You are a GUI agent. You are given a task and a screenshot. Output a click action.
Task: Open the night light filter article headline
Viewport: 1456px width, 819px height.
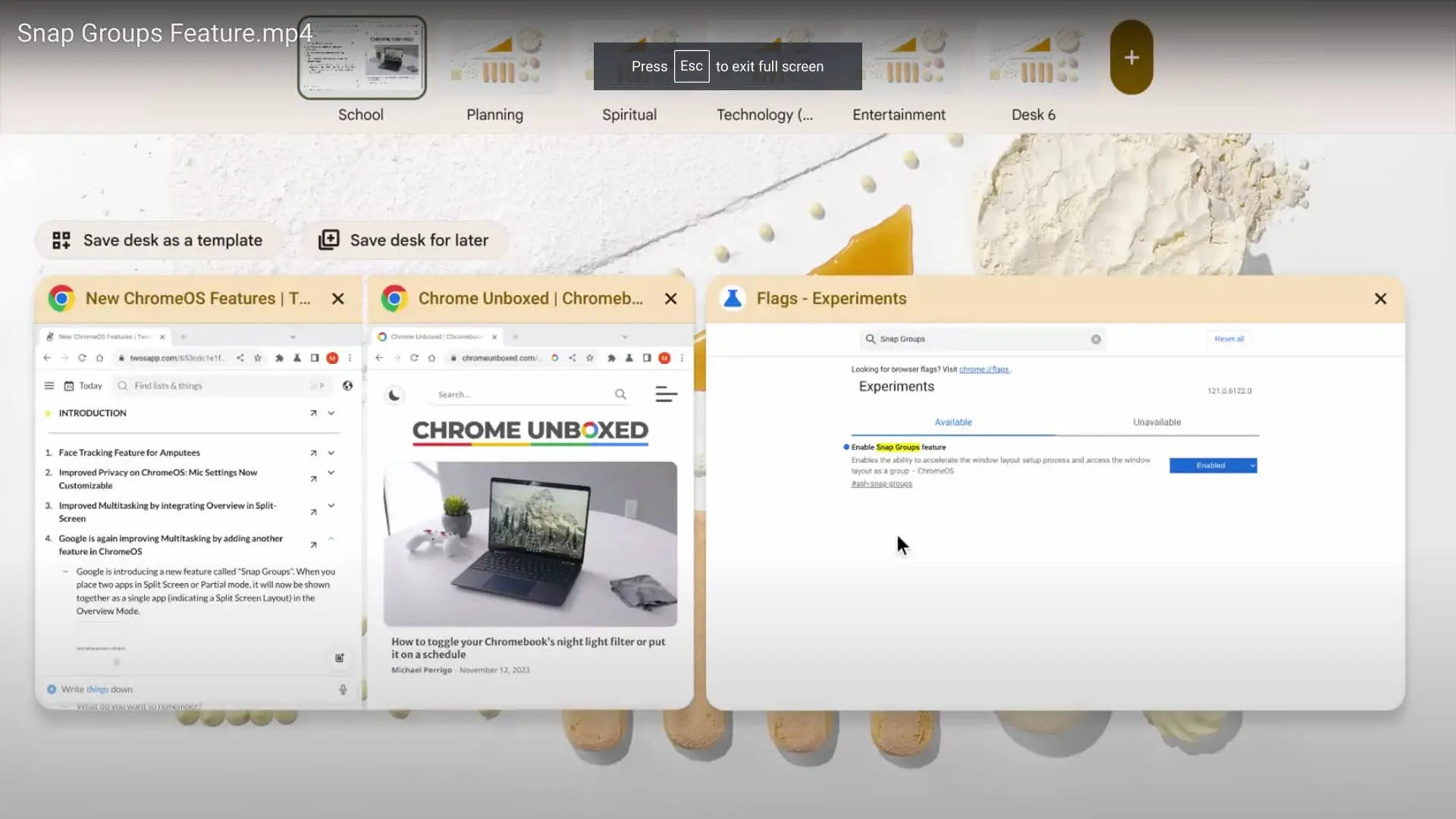(x=529, y=648)
